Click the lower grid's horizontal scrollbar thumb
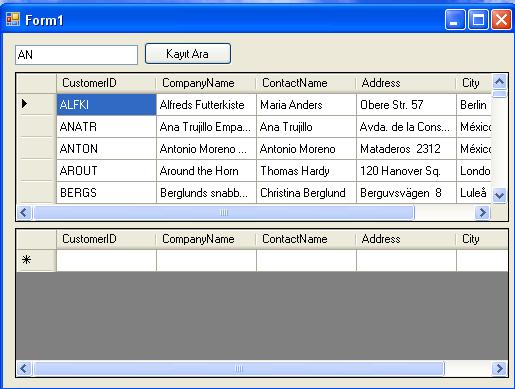Viewport: 515px width, 389px height. pos(239,368)
